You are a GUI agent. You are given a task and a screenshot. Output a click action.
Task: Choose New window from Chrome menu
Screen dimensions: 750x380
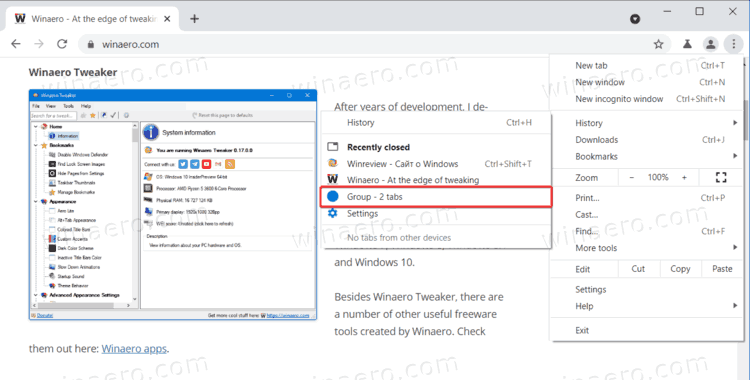(647, 82)
